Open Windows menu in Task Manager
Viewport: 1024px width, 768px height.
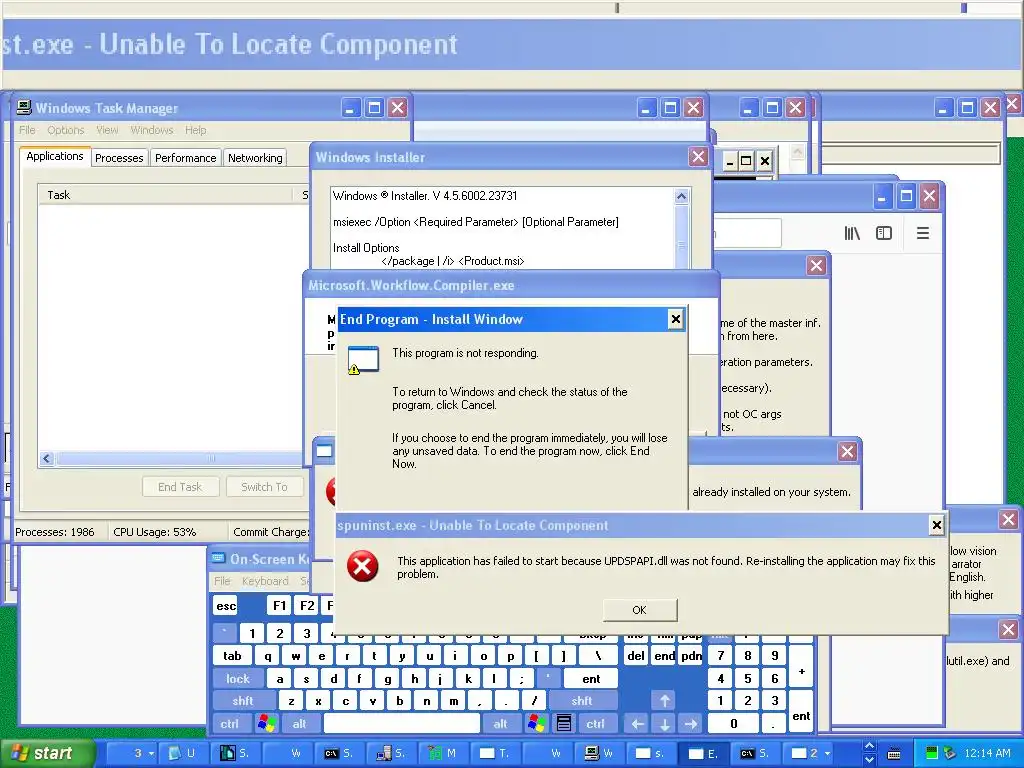coord(152,130)
